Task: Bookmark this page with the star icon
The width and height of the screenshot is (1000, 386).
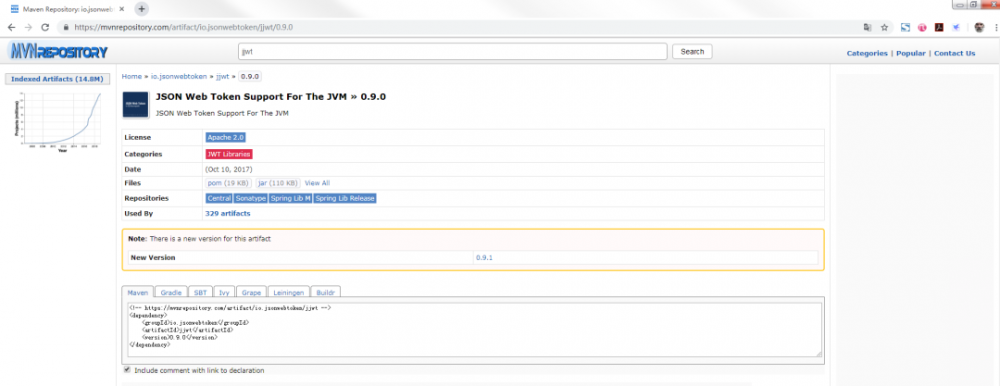Action: pyautogui.click(x=885, y=27)
